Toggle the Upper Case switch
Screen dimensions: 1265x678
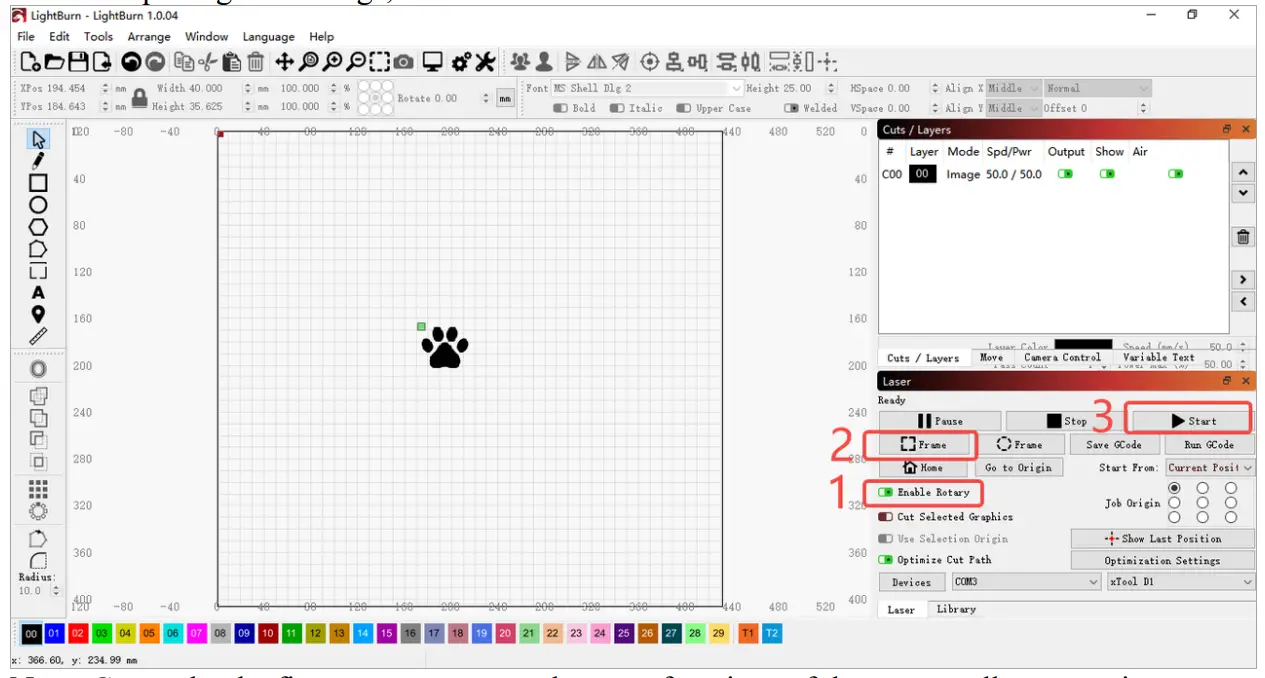coord(684,108)
